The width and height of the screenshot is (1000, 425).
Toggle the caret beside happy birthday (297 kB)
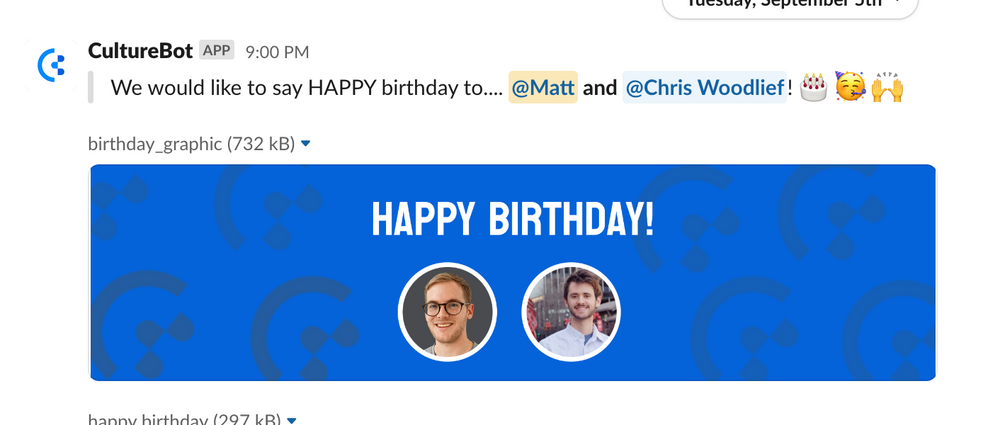tap(291, 421)
